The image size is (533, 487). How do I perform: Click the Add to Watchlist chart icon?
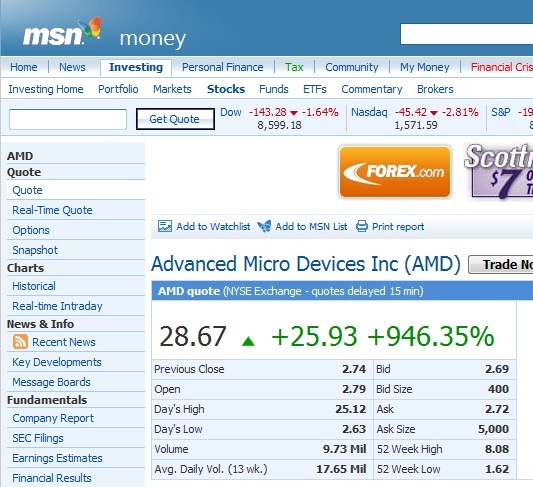pos(165,226)
